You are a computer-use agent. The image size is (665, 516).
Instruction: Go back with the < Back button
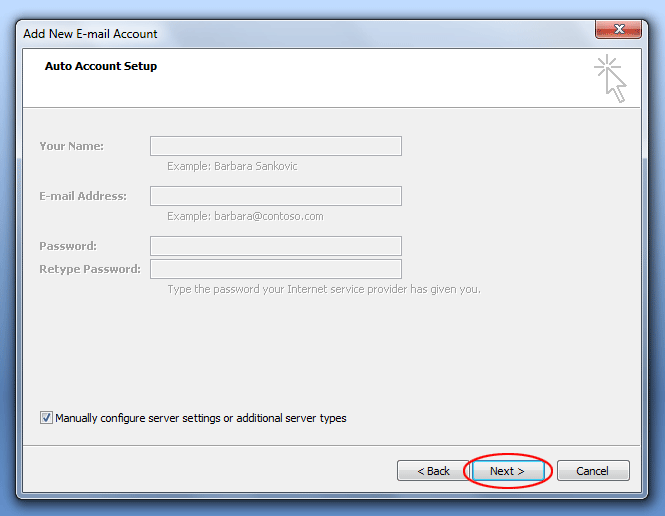point(433,471)
